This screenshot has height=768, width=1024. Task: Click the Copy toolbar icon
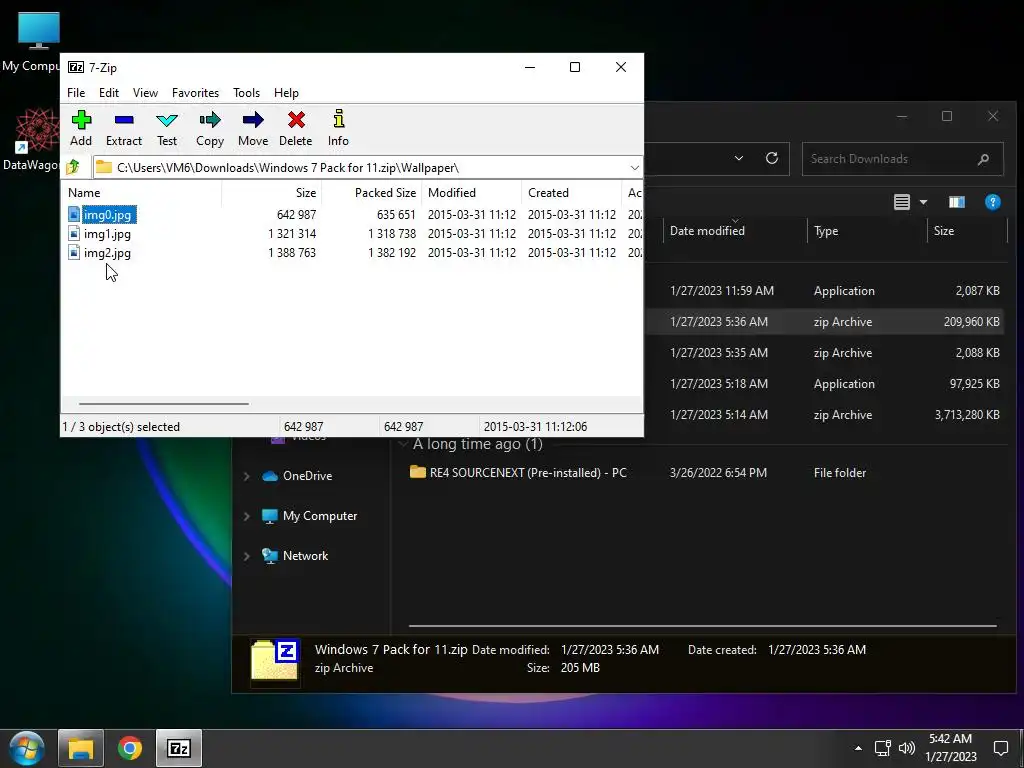[x=210, y=127]
